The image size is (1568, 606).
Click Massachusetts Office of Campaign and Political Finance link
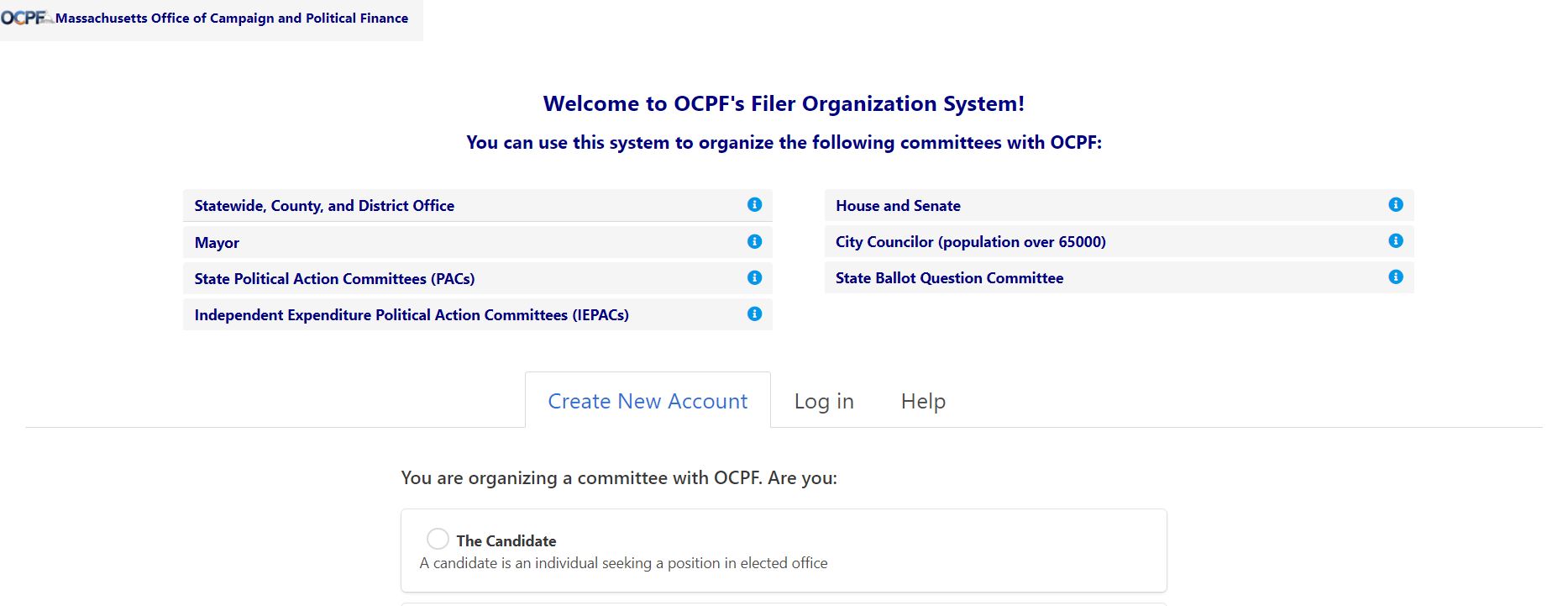[232, 18]
